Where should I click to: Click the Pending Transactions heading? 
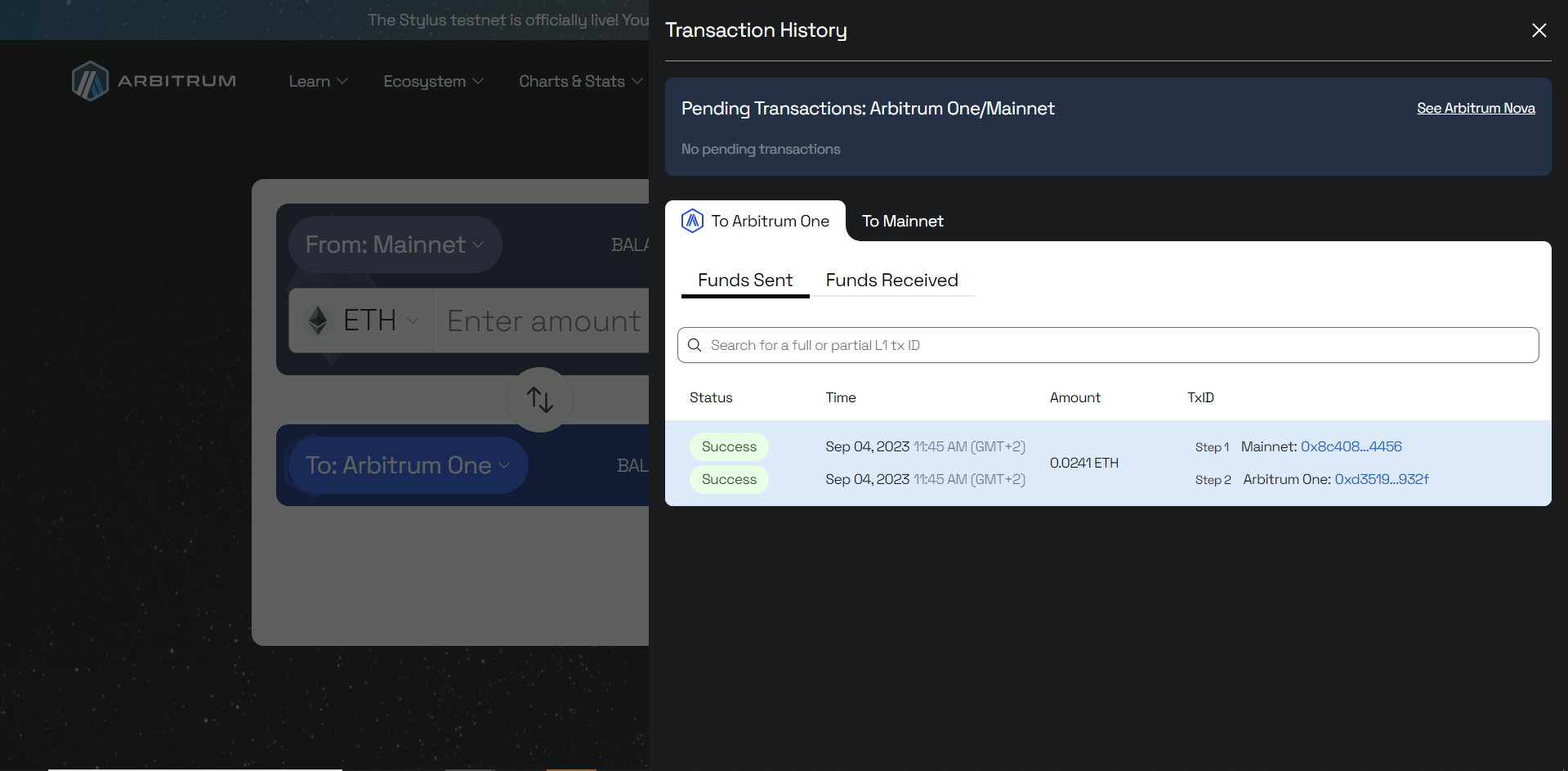click(x=868, y=108)
